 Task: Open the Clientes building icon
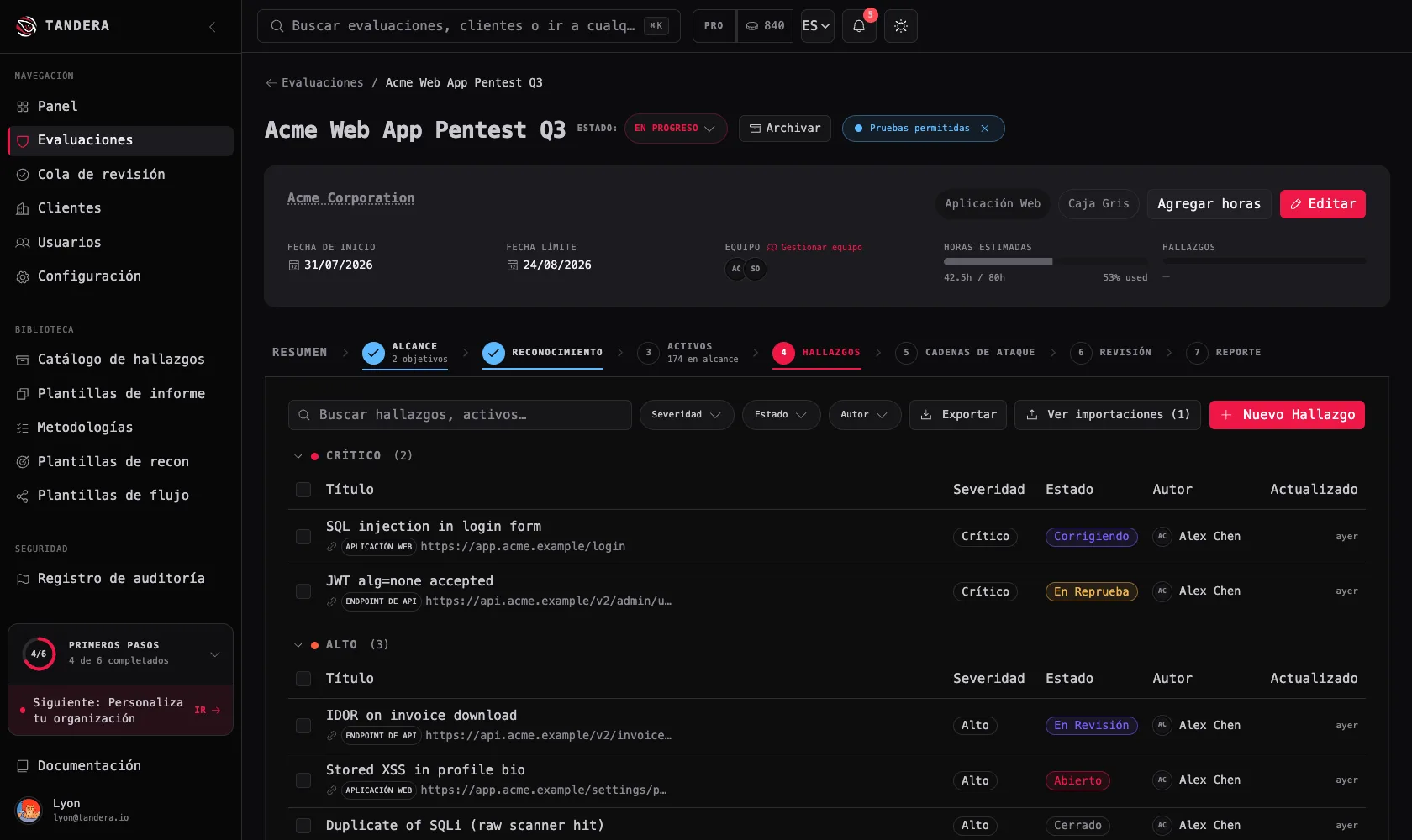[23, 208]
